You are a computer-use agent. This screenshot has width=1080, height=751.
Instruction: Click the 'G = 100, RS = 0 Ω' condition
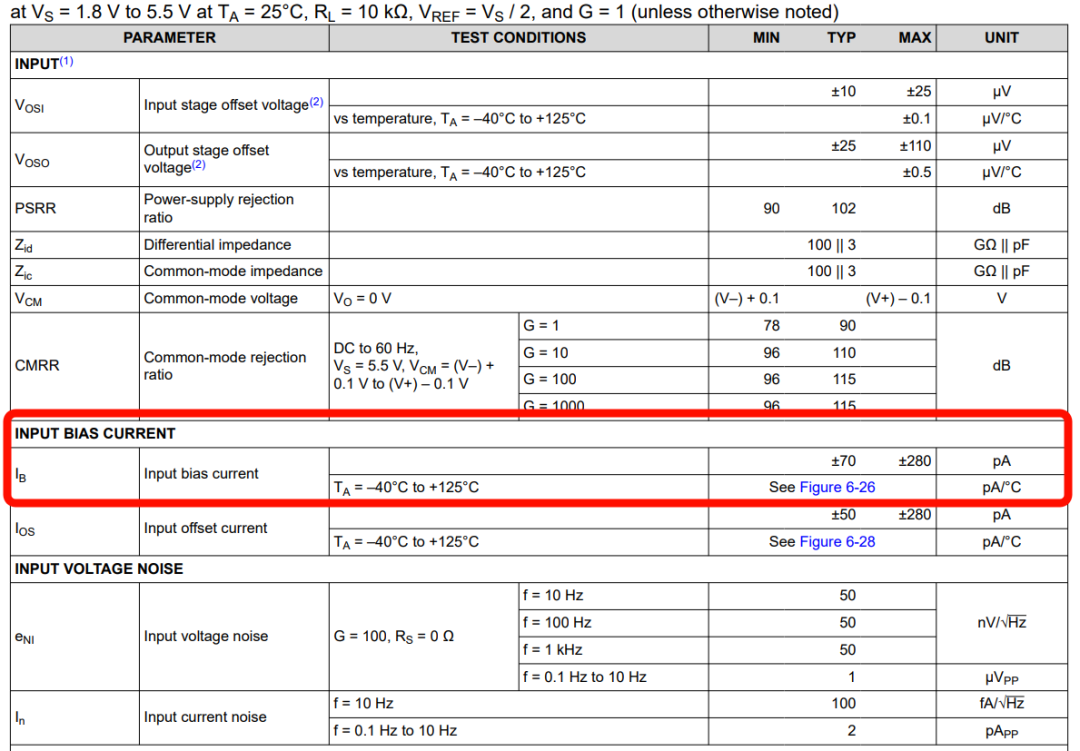coord(393,636)
